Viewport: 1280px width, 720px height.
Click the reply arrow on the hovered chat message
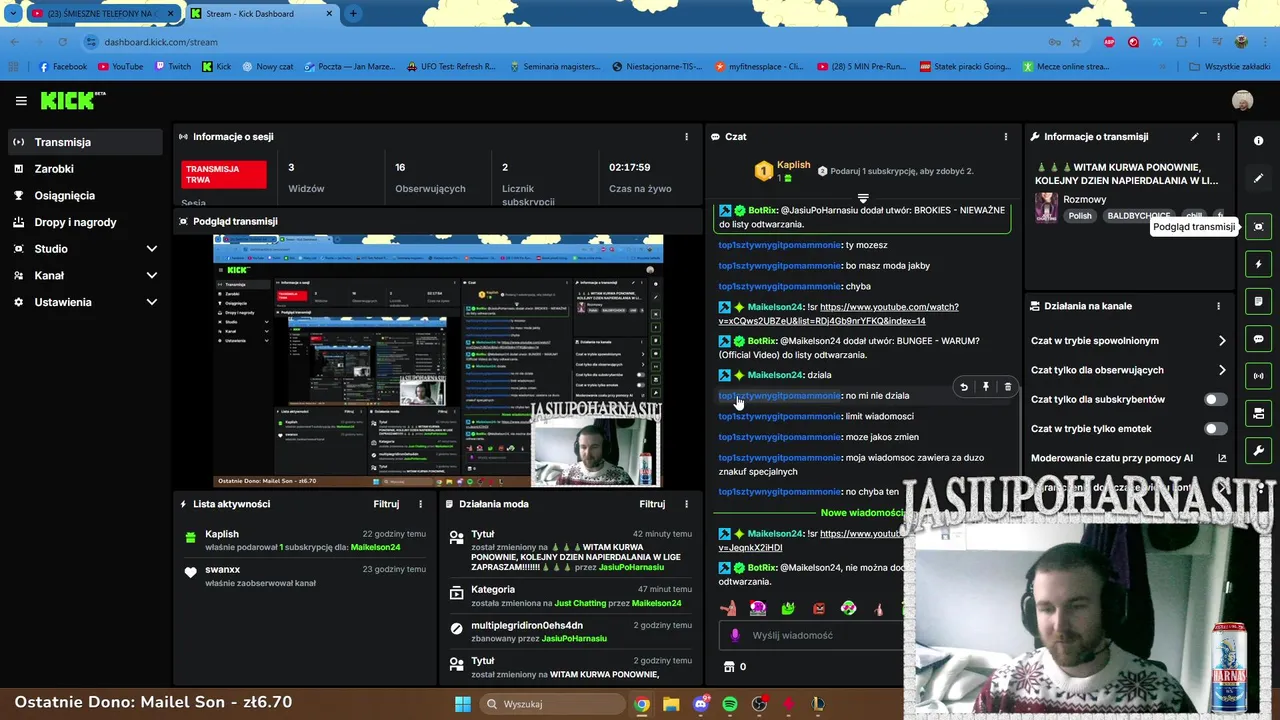point(963,387)
